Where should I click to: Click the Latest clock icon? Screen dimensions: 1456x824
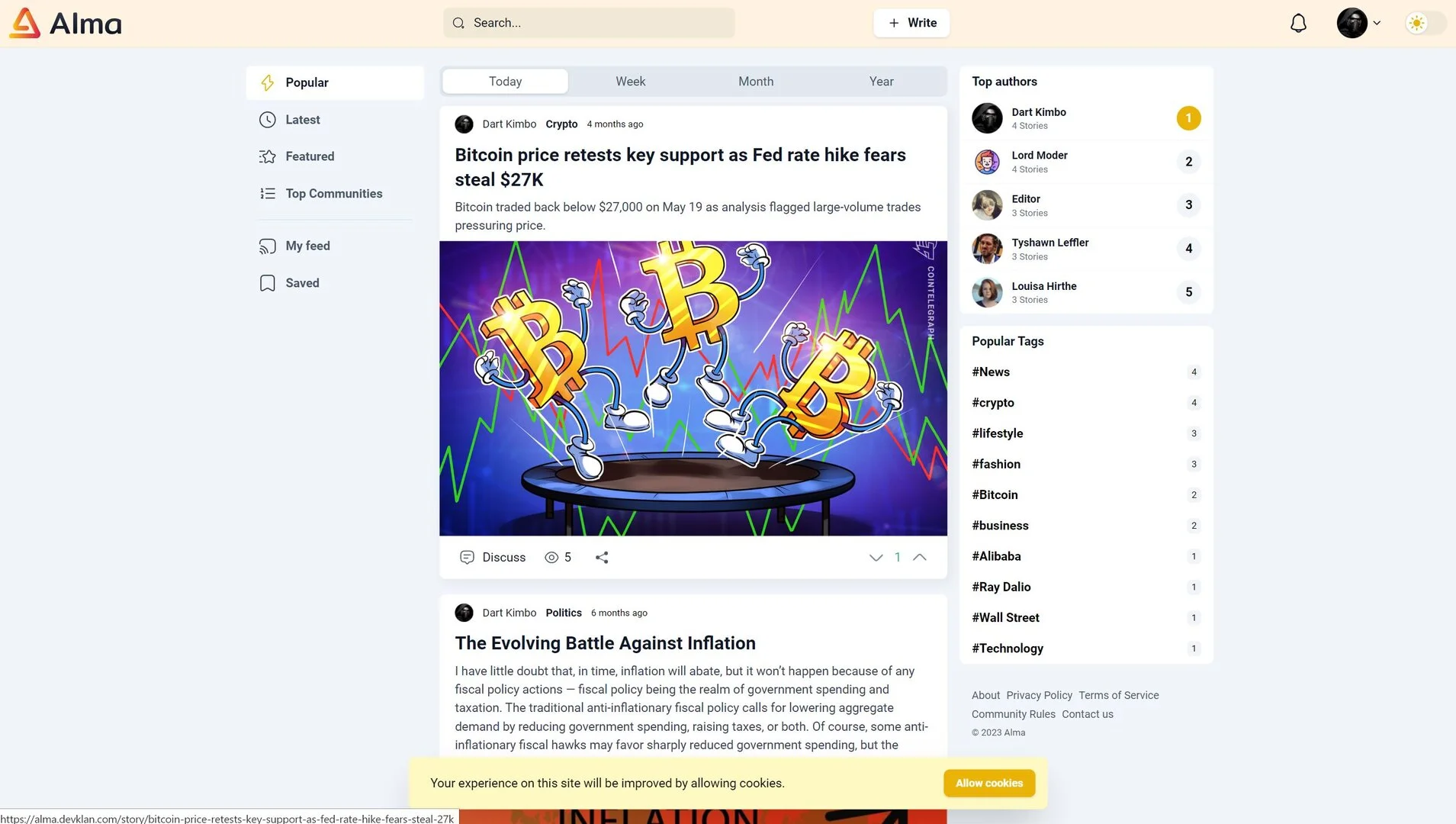coord(267,120)
